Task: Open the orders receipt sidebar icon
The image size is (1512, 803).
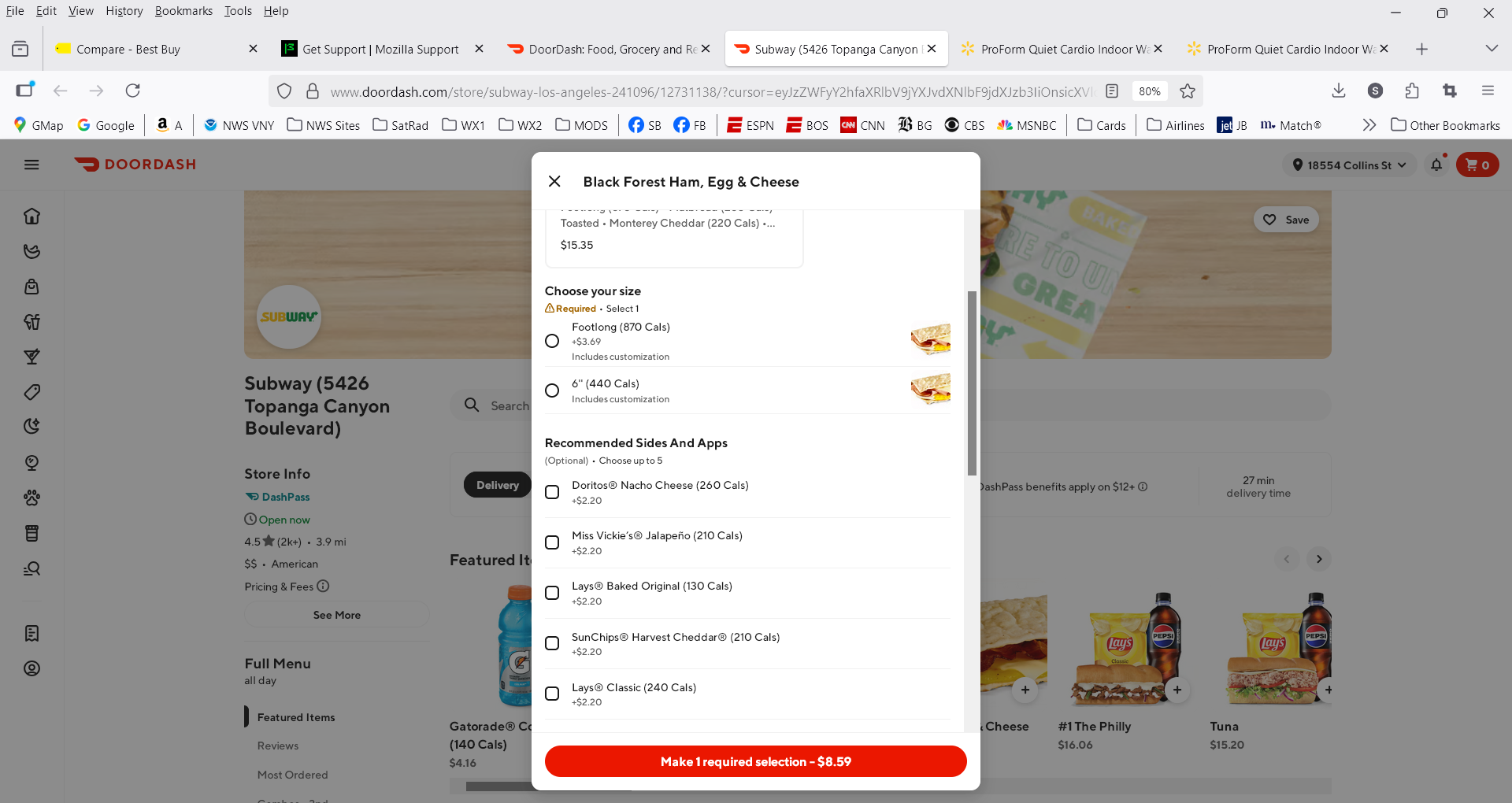Action: 31,633
